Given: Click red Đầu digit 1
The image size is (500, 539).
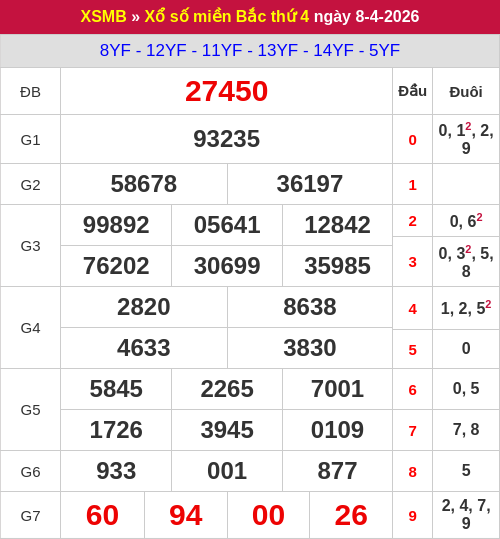Looking at the screenshot, I should click(412, 185).
